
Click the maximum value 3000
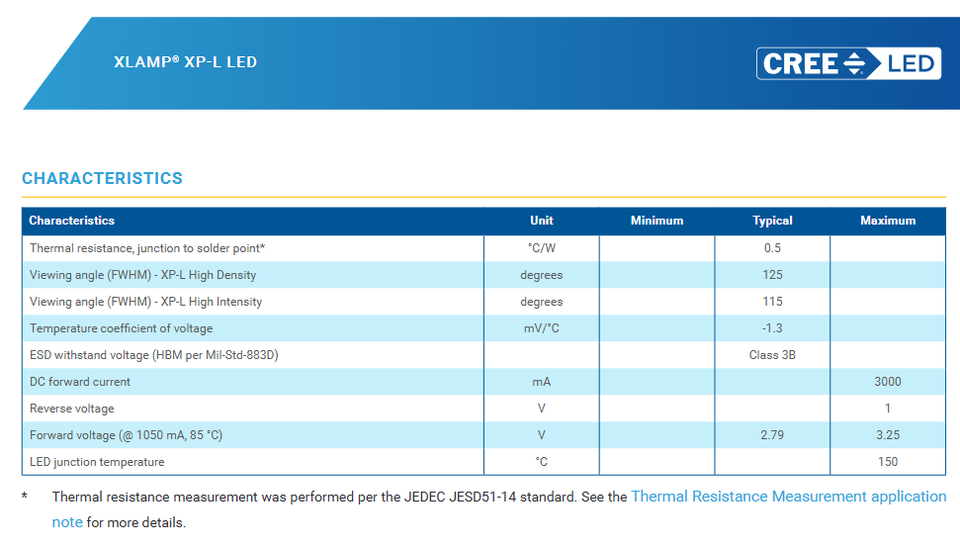click(x=888, y=381)
